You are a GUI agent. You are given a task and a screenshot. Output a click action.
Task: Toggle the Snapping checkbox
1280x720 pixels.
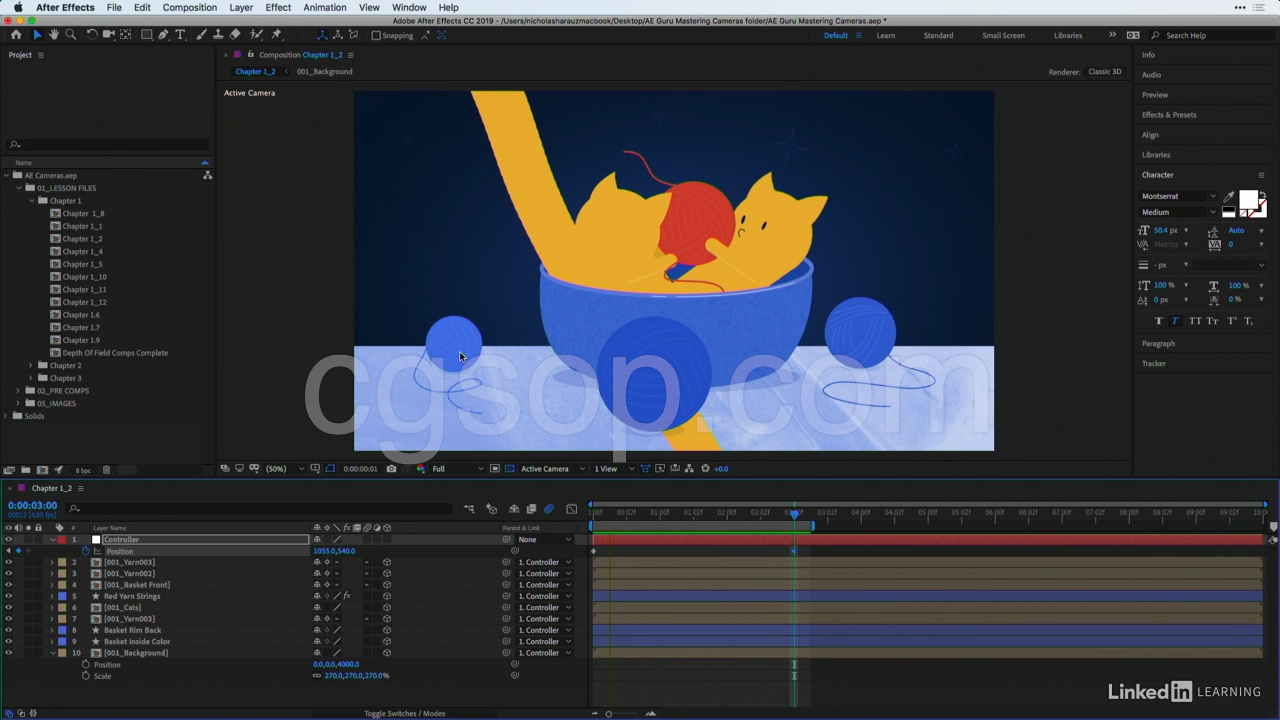(376, 35)
